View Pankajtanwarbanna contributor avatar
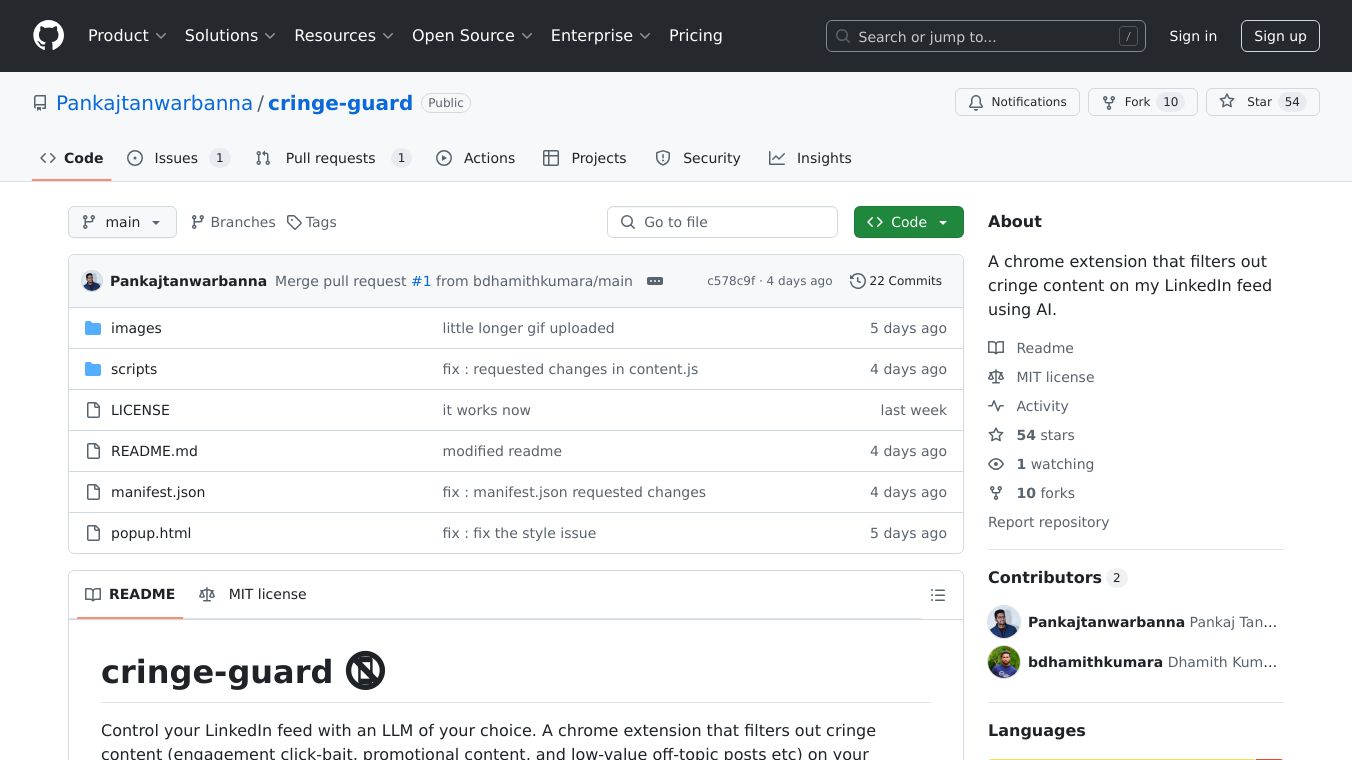 (x=1004, y=622)
